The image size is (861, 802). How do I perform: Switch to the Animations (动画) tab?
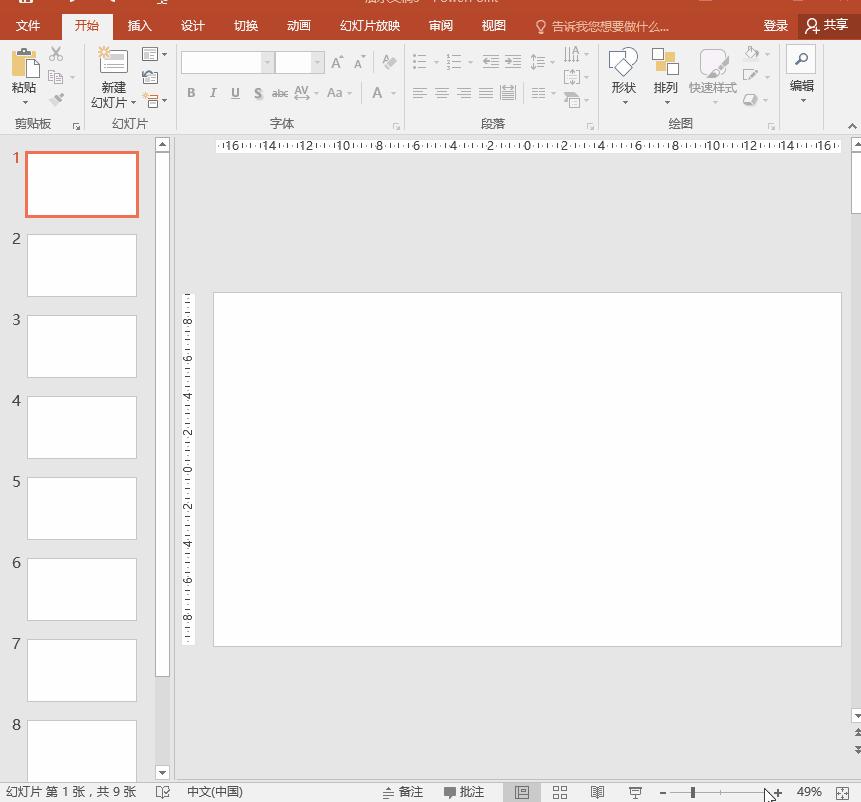coord(298,26)
